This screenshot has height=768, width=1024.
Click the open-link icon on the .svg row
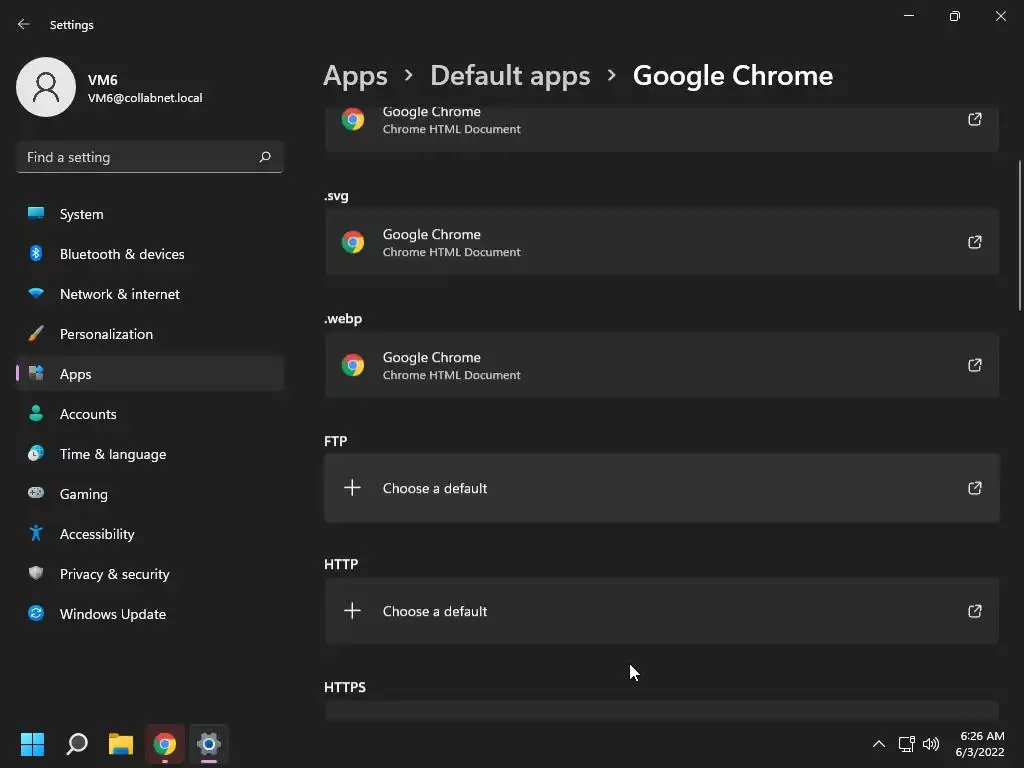click(x=974, y=242)
